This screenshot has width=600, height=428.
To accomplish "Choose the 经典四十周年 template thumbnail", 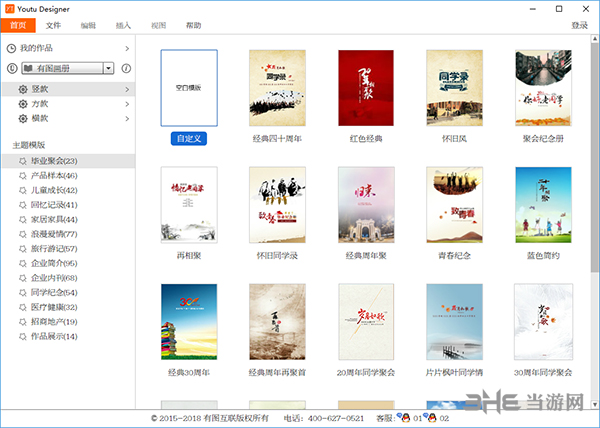I will [x=277, y=88].
